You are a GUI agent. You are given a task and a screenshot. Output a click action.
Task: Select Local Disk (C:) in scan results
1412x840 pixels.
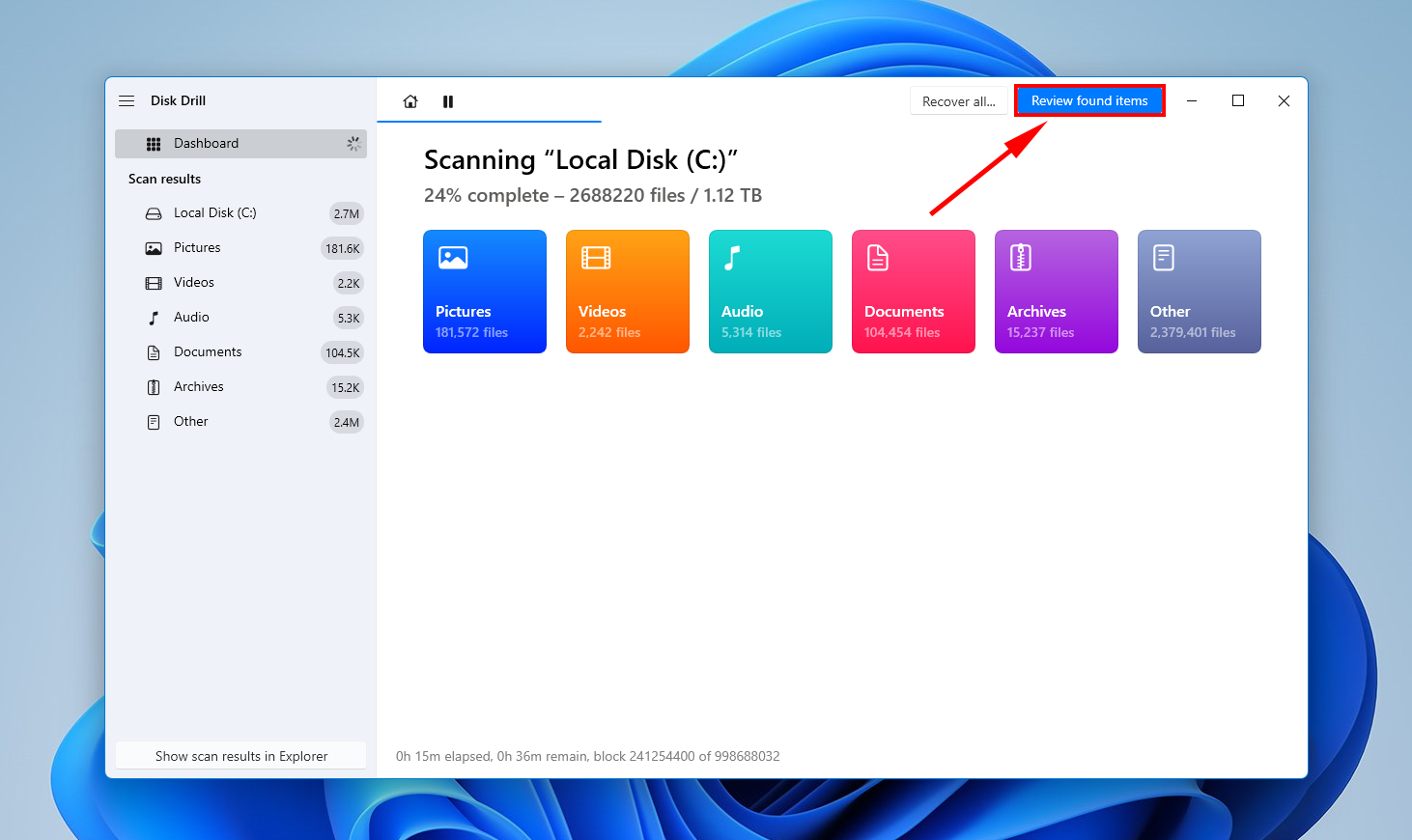(x=240, y=213)
